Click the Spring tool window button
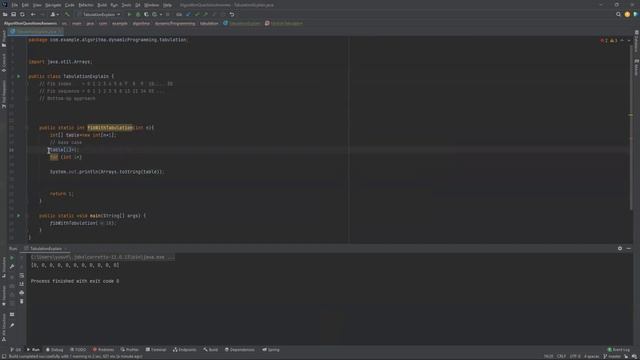Screen dimensions: 640x360 [271, 350]
